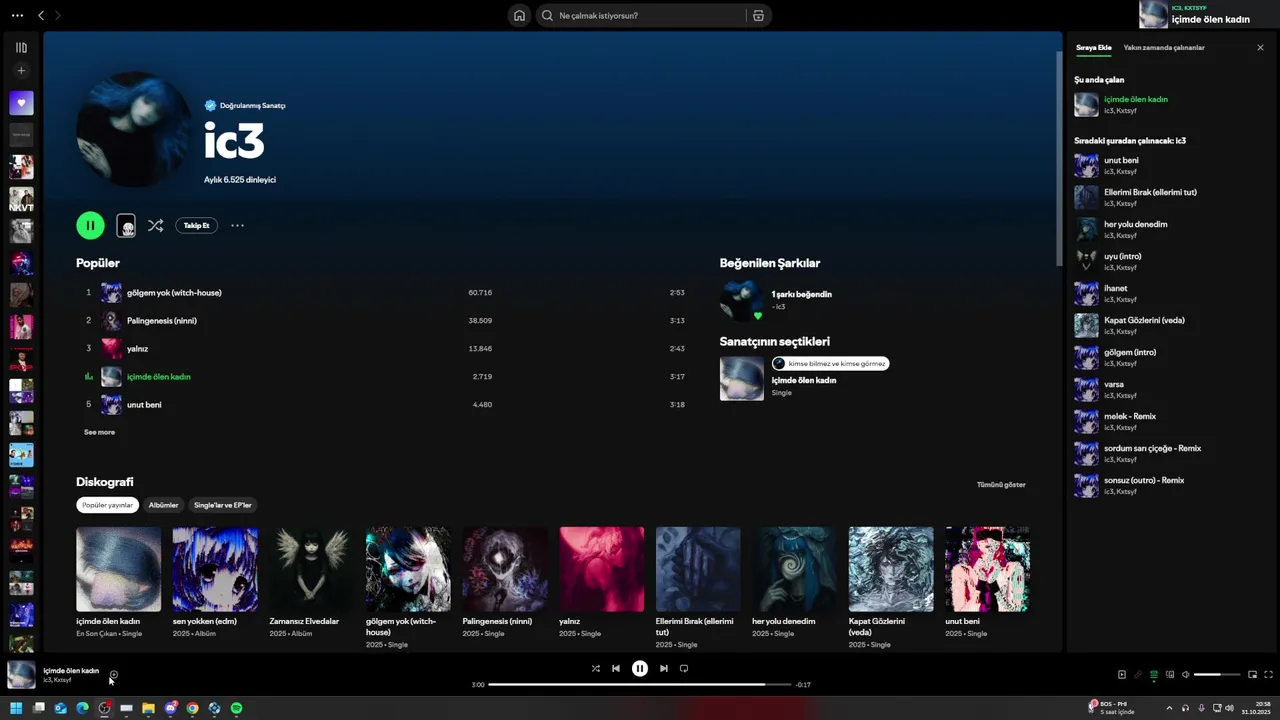This screenshot has height=720, width=1280.
Task: Open File Explorer from the taskbar
Action: (148, 708)
